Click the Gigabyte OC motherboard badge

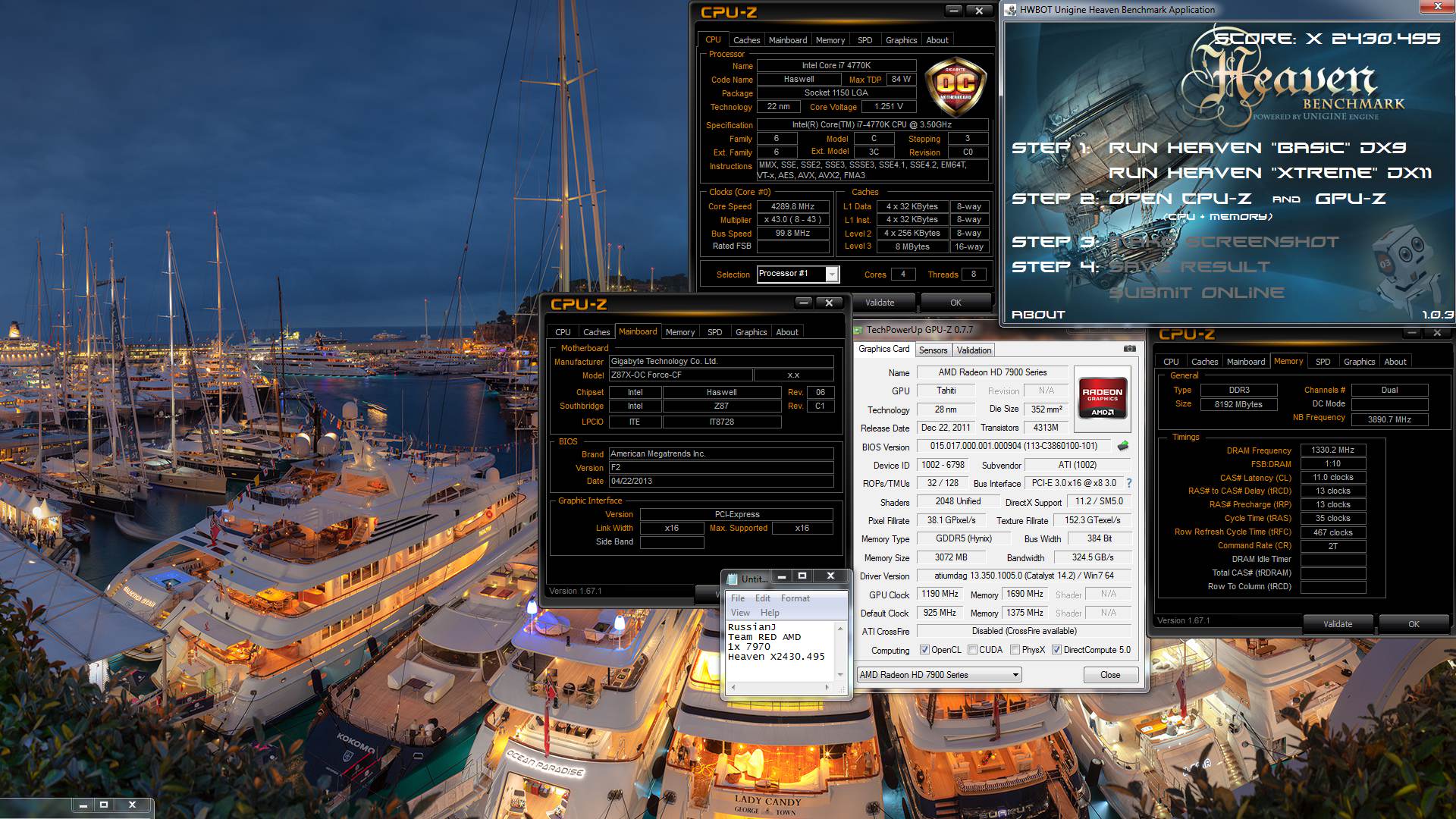click(x=955, y=86)
